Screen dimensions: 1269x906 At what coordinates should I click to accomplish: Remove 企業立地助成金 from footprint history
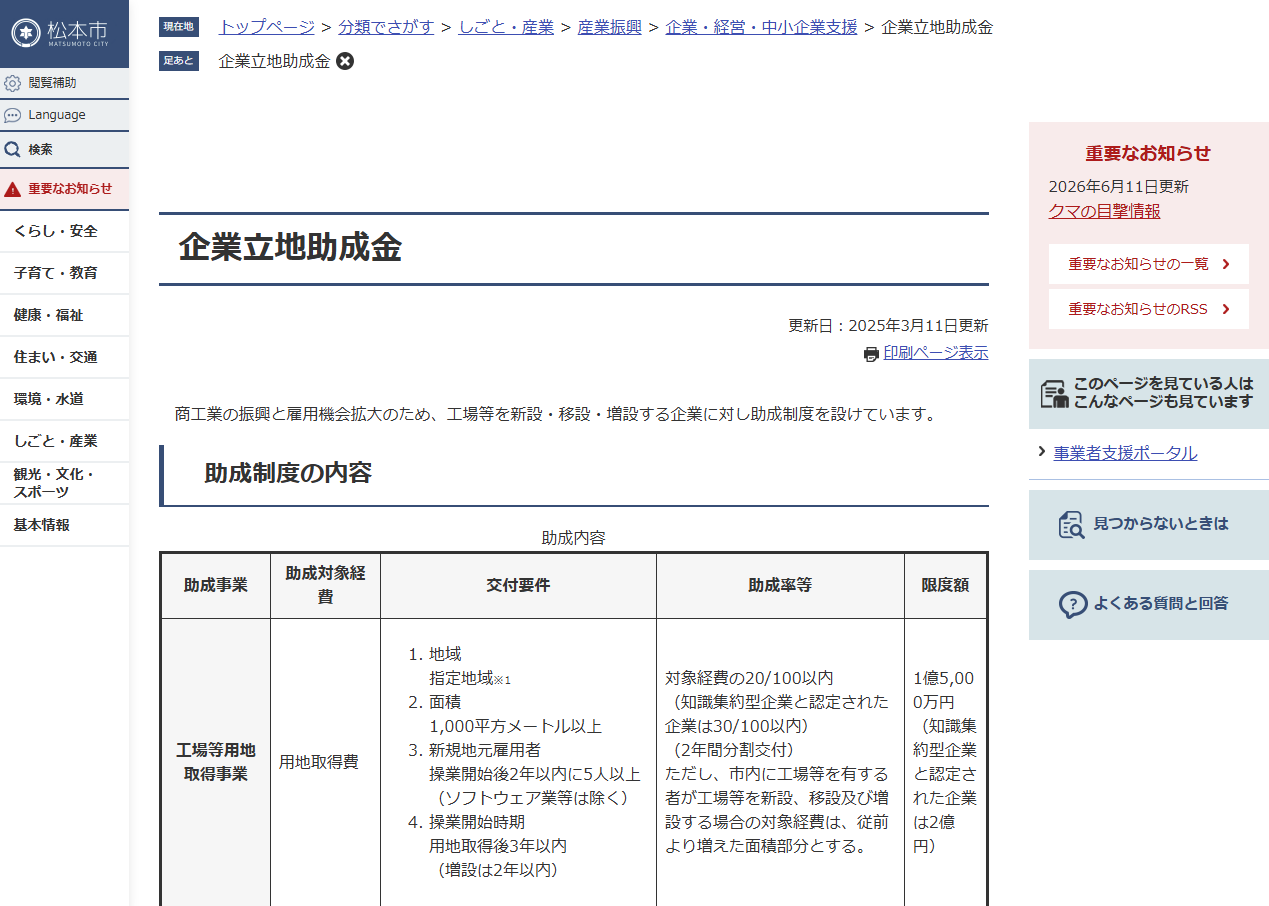point(345,61)
